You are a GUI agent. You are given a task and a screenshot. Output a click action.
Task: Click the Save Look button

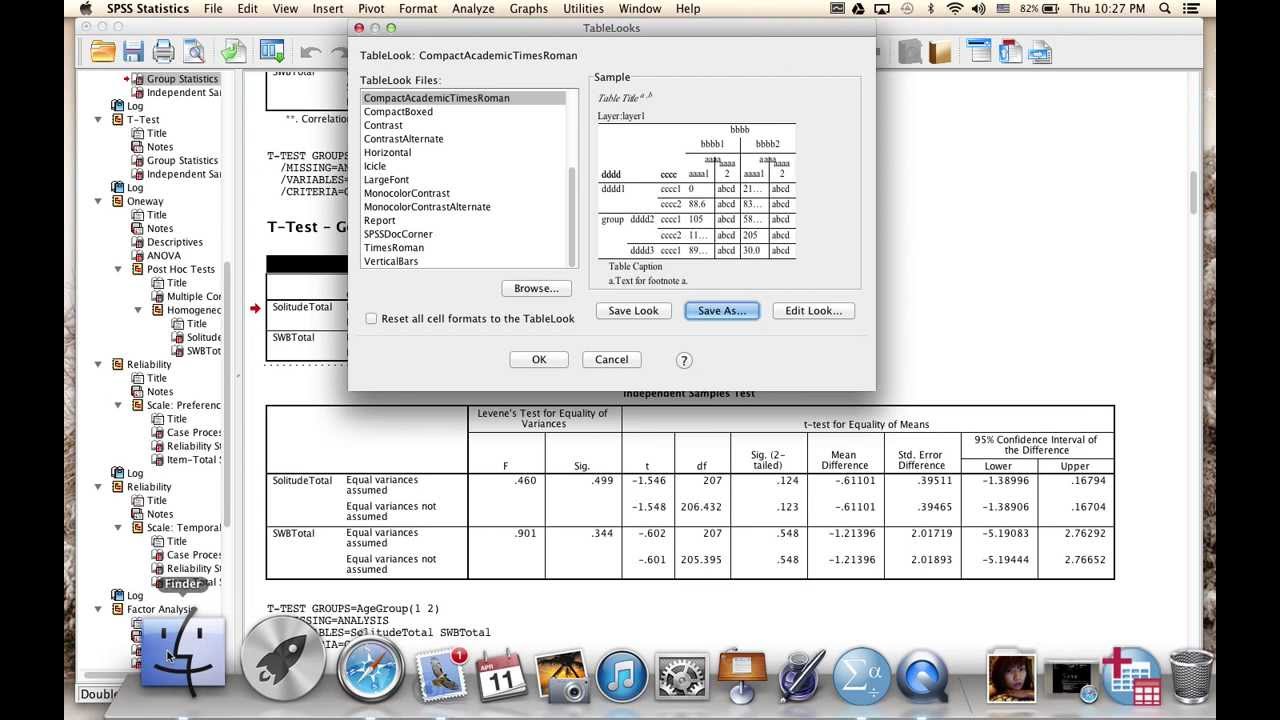click(x=633, y=311)
